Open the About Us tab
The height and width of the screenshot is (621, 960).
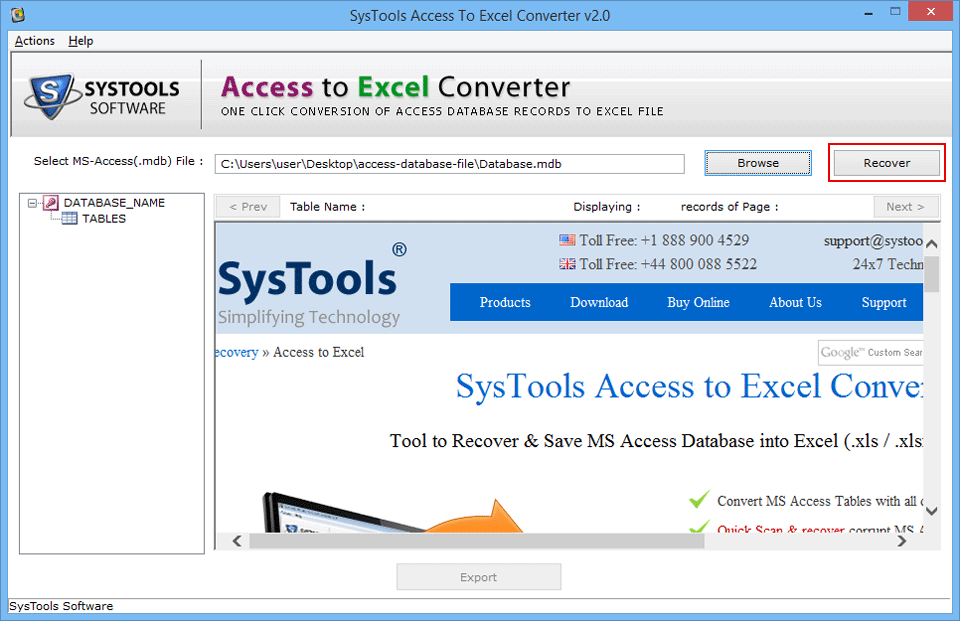pyautogui.click(x=795, y=303)
